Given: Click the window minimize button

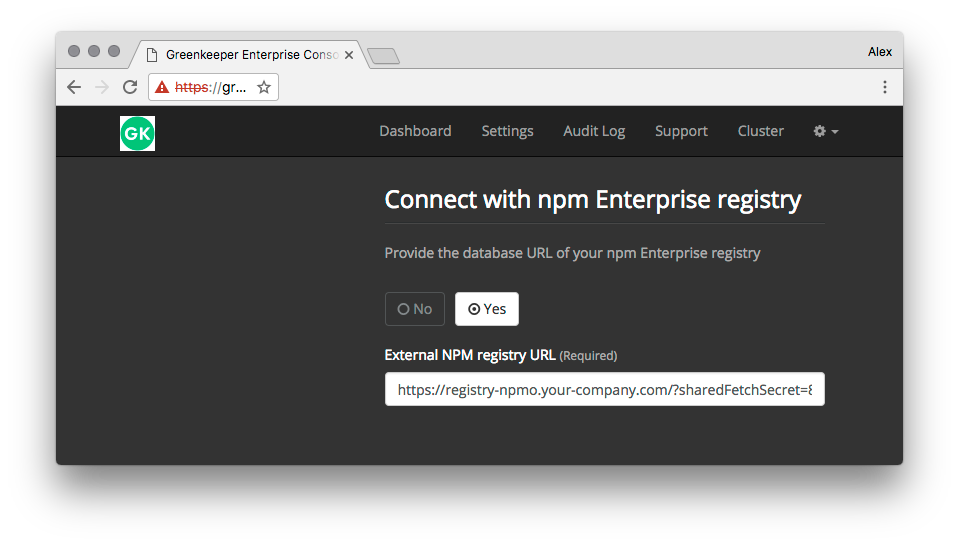Looking at the screenshot, I should 94,51.
